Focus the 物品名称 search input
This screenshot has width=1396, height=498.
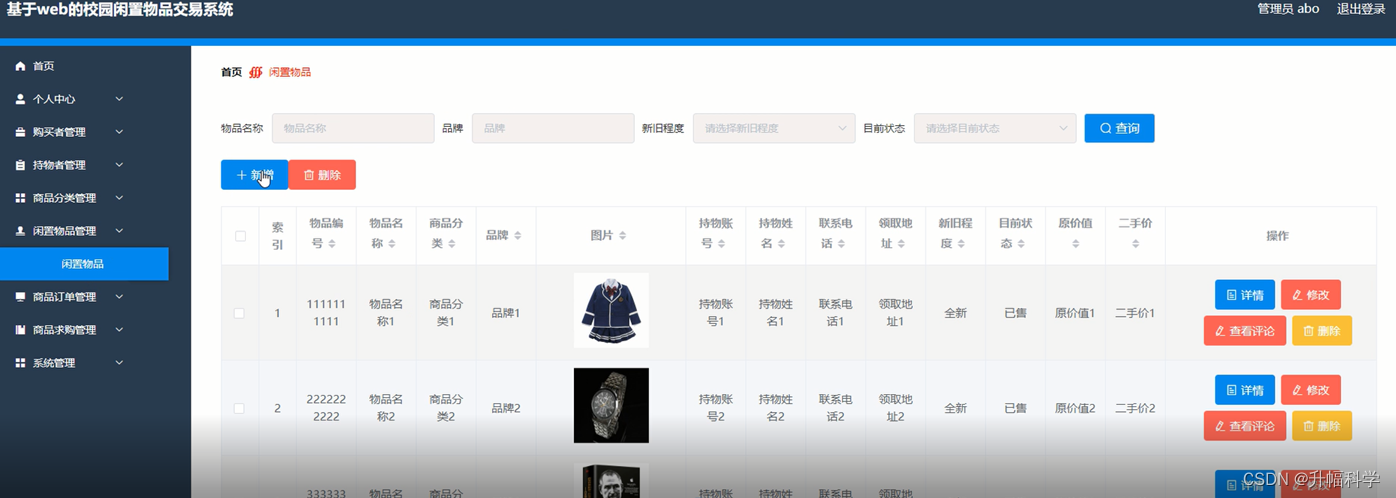pos(352,128)
